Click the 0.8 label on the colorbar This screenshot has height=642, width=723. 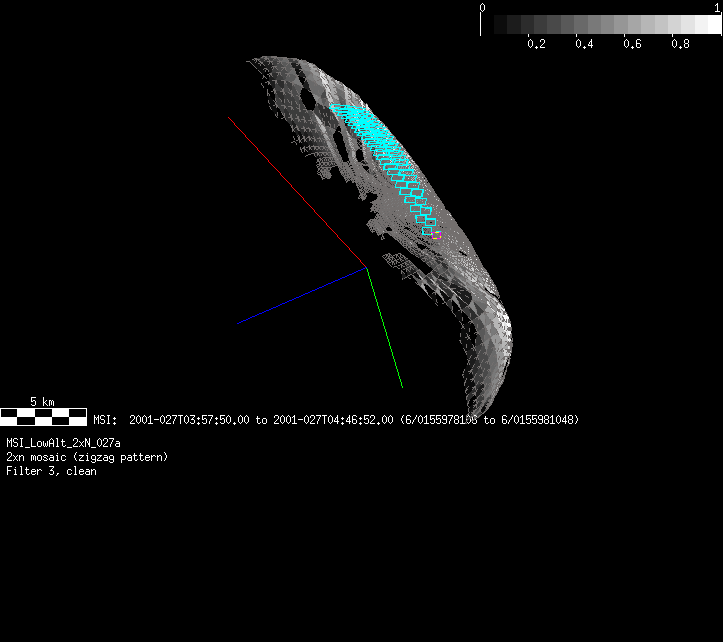tap(681, 44)
